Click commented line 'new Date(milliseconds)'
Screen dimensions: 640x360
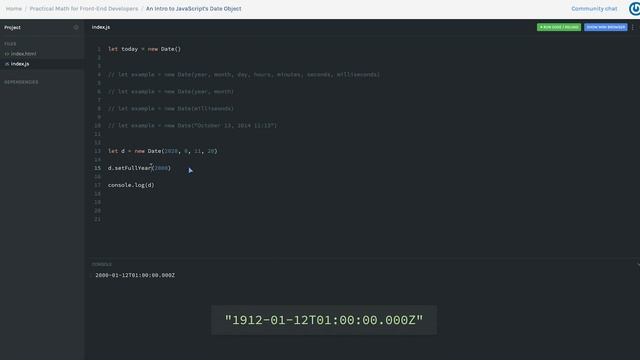[x=171, y=109]
